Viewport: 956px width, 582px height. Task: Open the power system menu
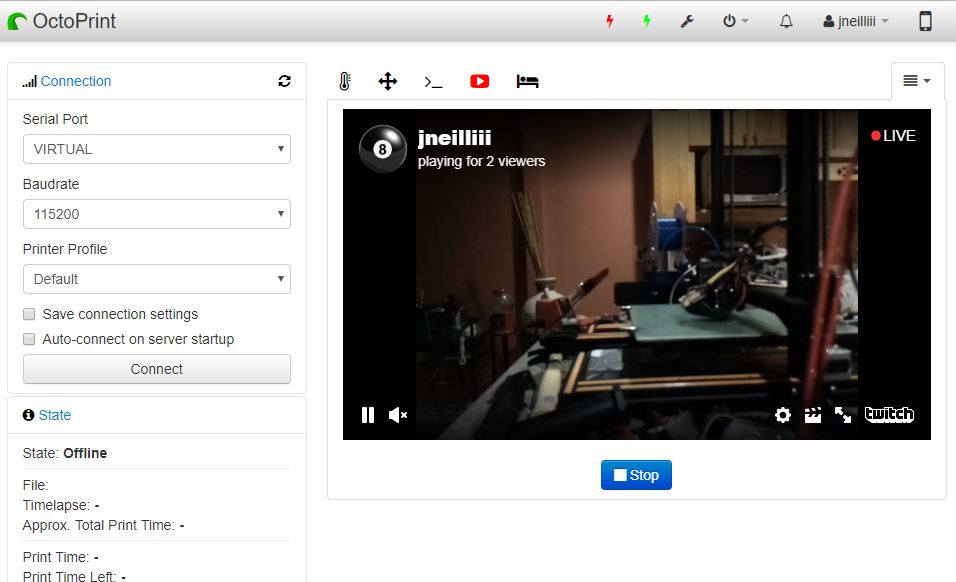point(735,21)
